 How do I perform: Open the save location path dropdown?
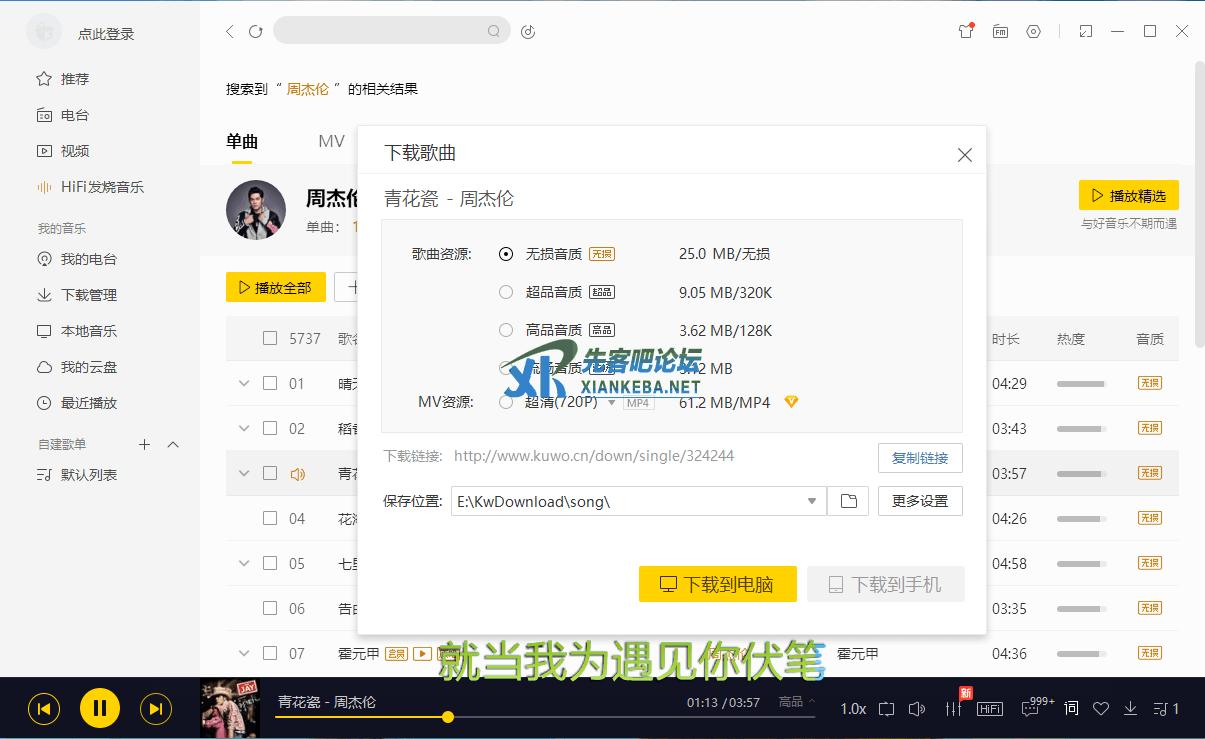812,501
